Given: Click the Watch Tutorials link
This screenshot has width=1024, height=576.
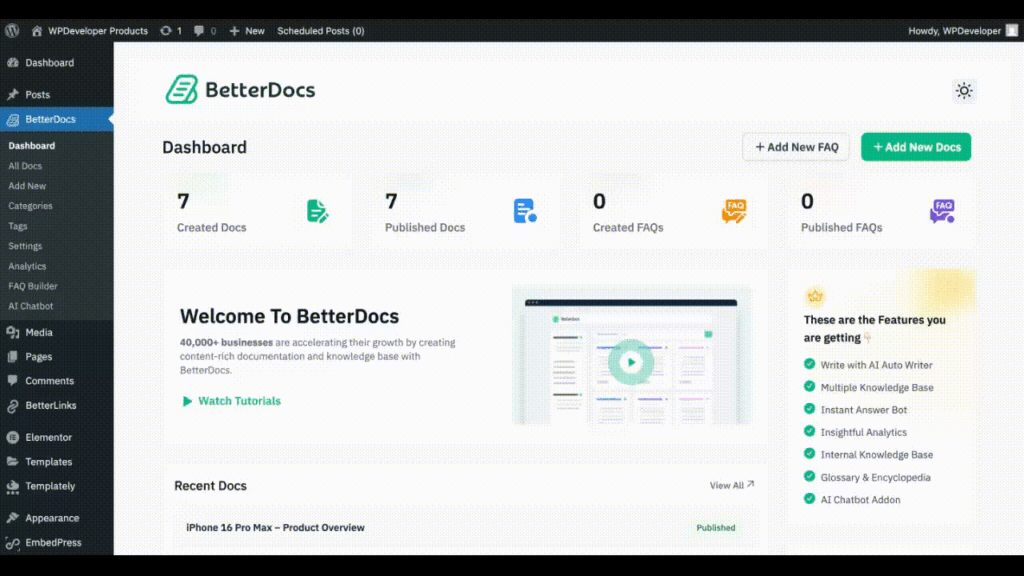Looking at the screenshot, I should point(231,401).
